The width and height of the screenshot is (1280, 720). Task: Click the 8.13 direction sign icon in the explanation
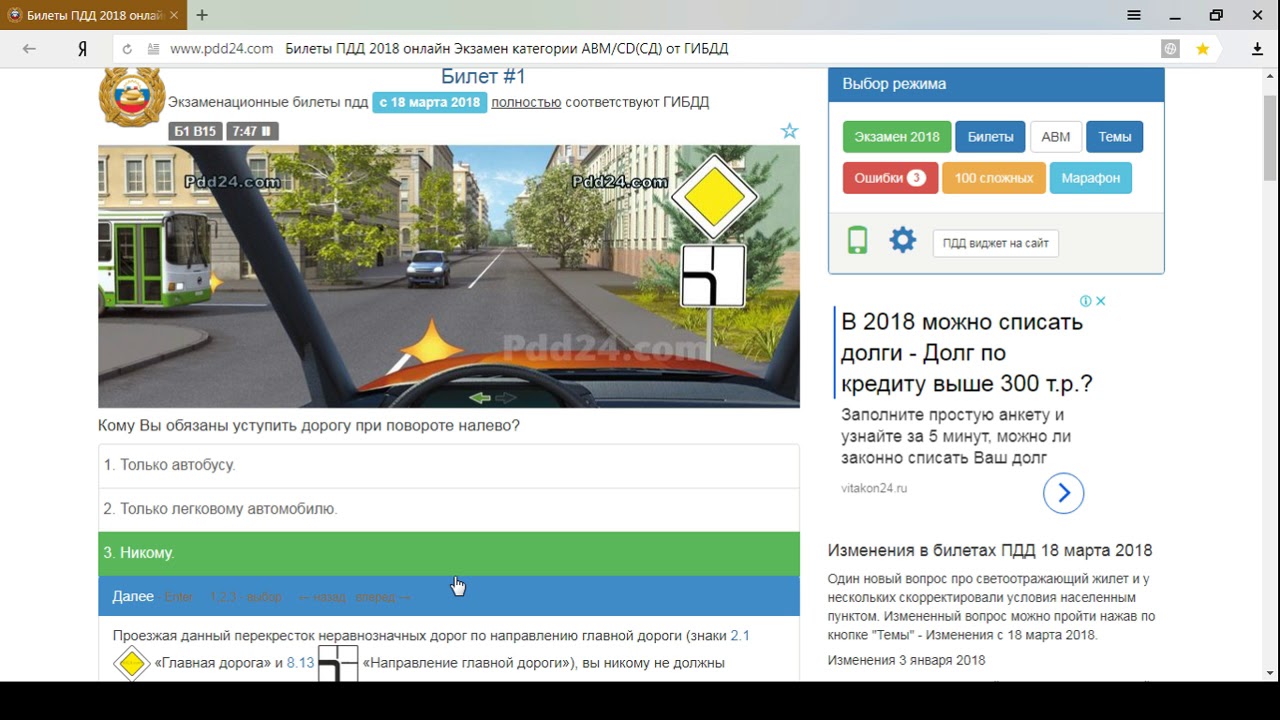click(x=338, y=663)
